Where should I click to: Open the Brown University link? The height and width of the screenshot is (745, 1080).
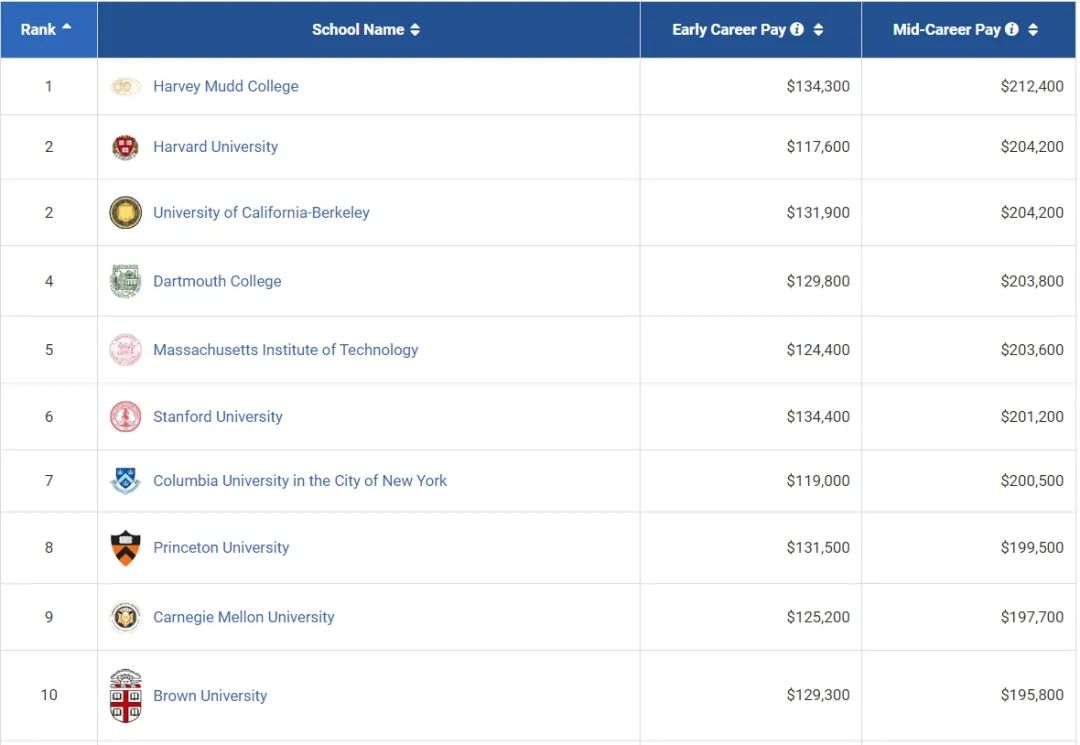tap(210, 695)
